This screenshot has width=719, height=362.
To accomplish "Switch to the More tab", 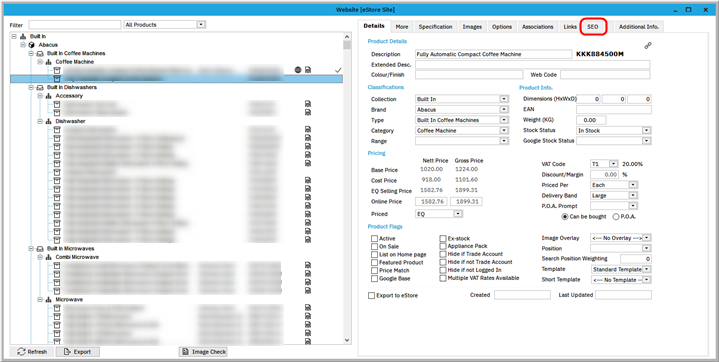I will point(402,27).
